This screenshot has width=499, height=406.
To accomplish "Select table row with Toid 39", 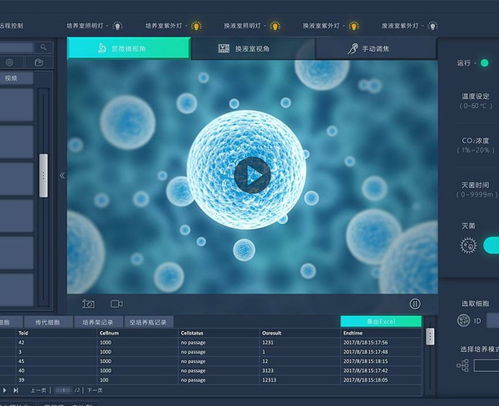I will pyautogui.click(x=211, y=380).
